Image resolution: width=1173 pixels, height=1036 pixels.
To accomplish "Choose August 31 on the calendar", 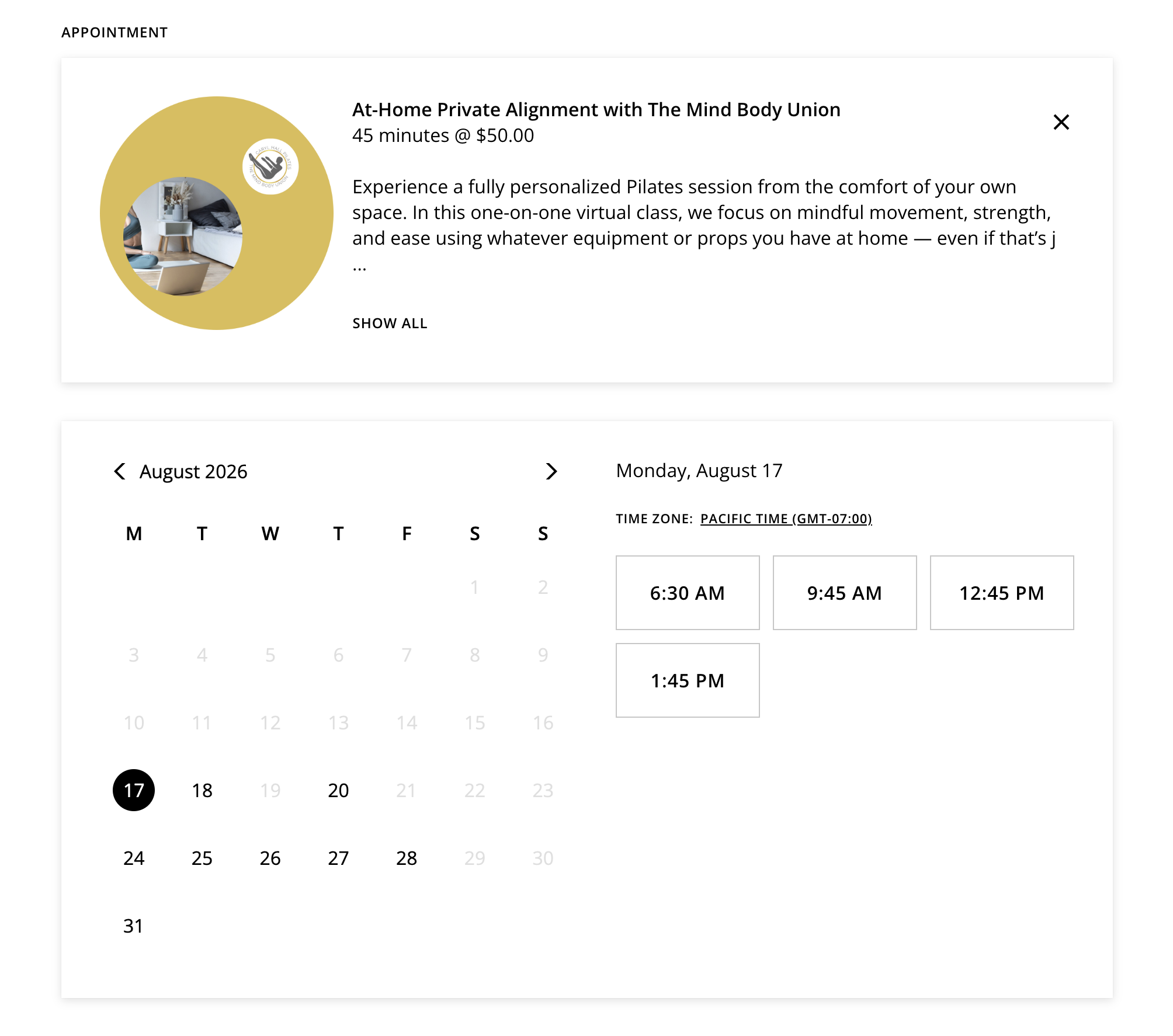I will click(134, 926).
